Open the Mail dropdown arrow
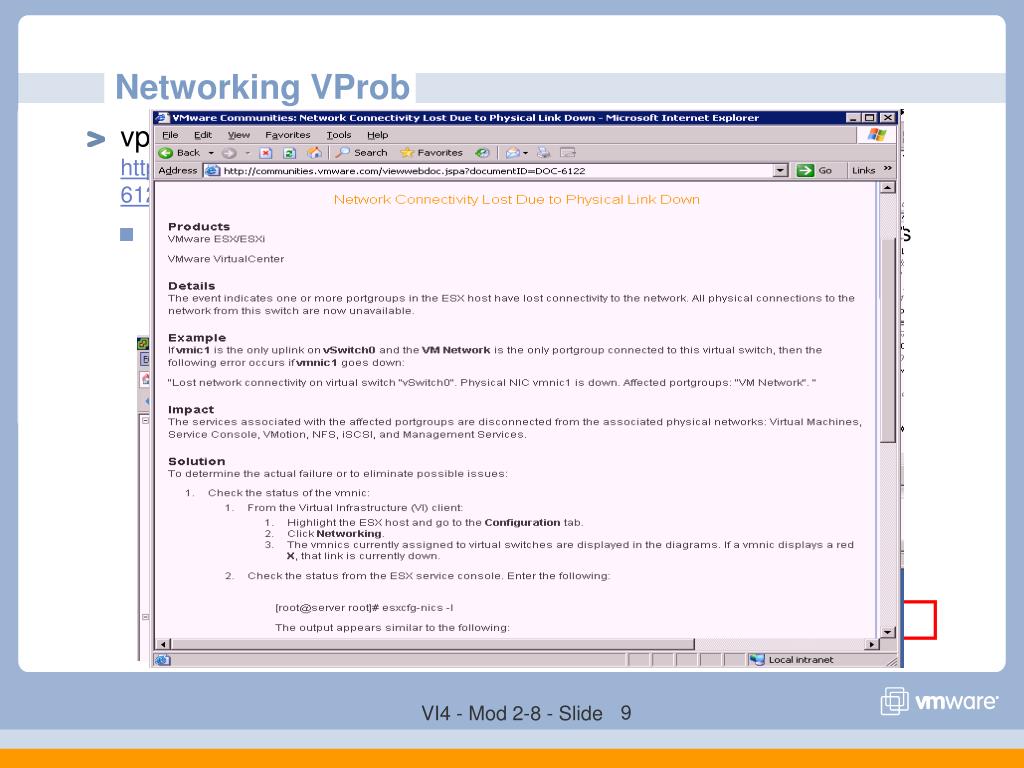This screenshot has width=1024, height=768. pos(525,153)
